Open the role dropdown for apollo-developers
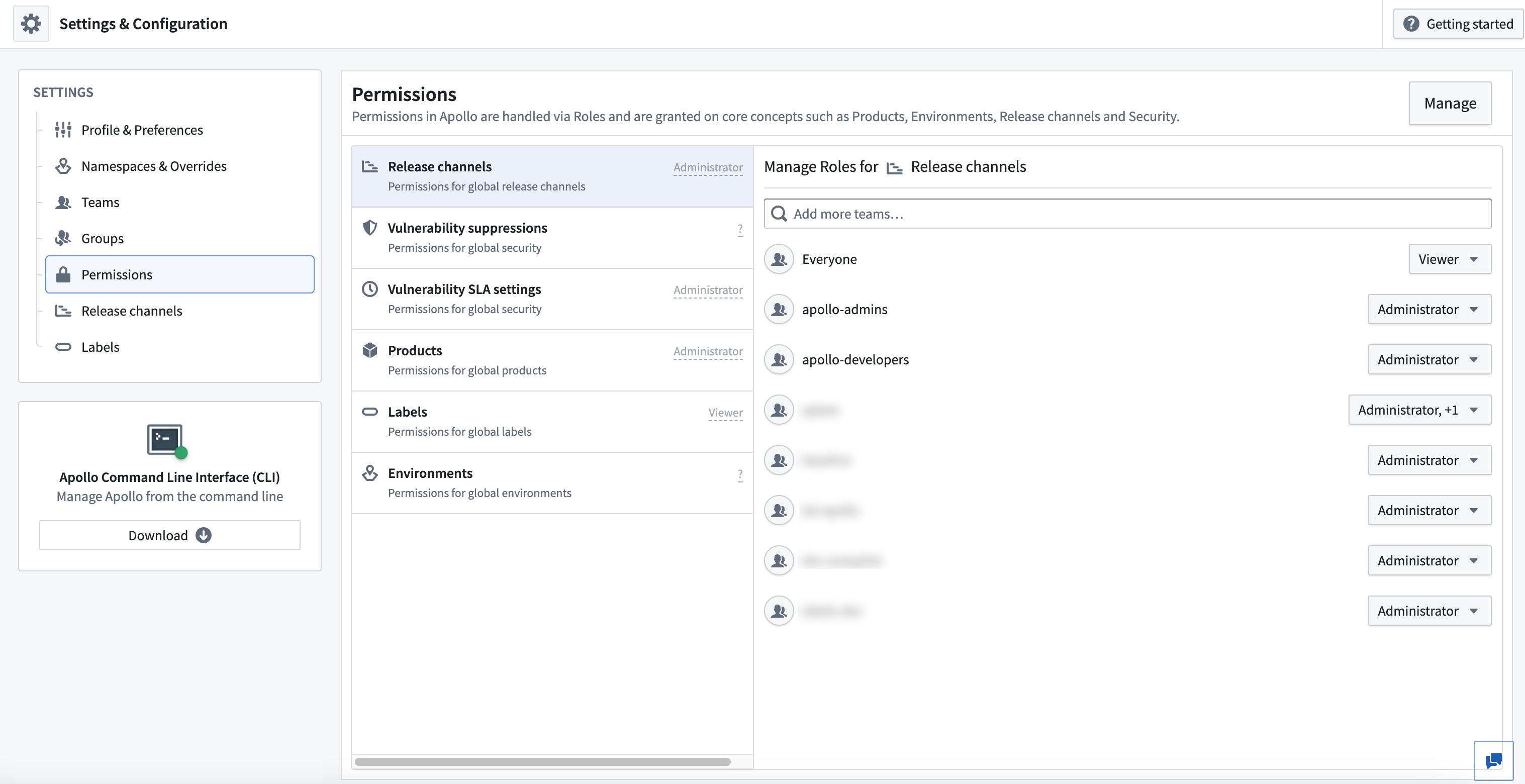1525x784 pixels. pyautogui.click(x=1429, y=360)
